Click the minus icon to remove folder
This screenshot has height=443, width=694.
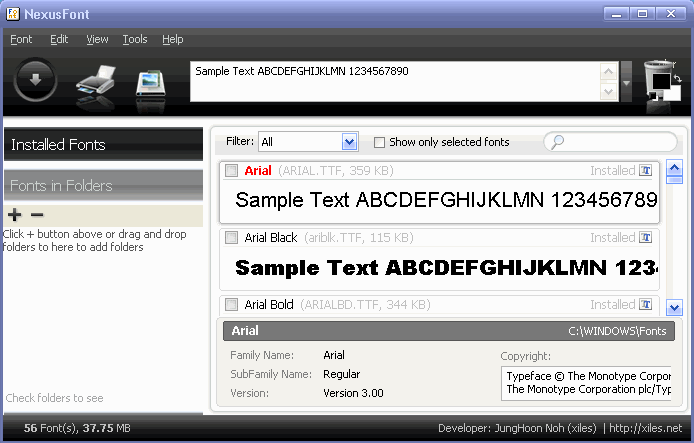(x=37, y=215)
